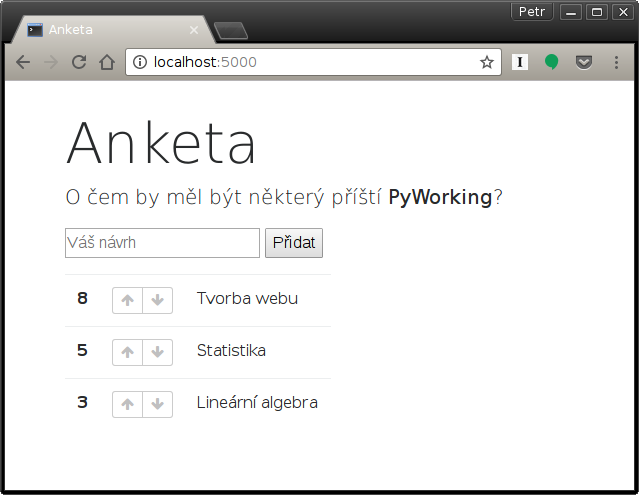The width and height of the screenshot is (639, 495).
Task: Click the vote count 3
Action: click(x=82, y=403)
